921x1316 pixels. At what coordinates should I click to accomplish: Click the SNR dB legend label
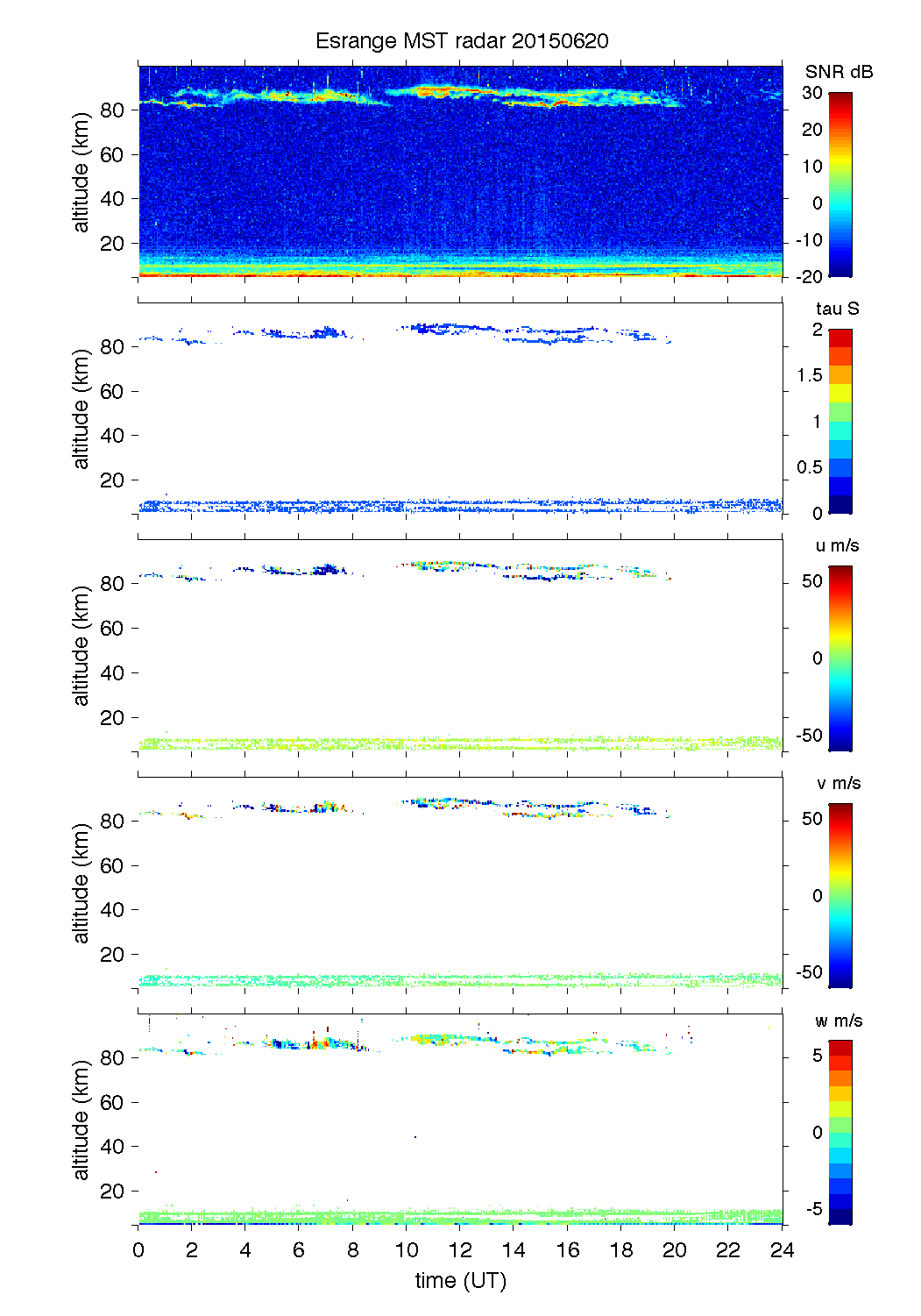pyautogui.click(x=839, y=72)
